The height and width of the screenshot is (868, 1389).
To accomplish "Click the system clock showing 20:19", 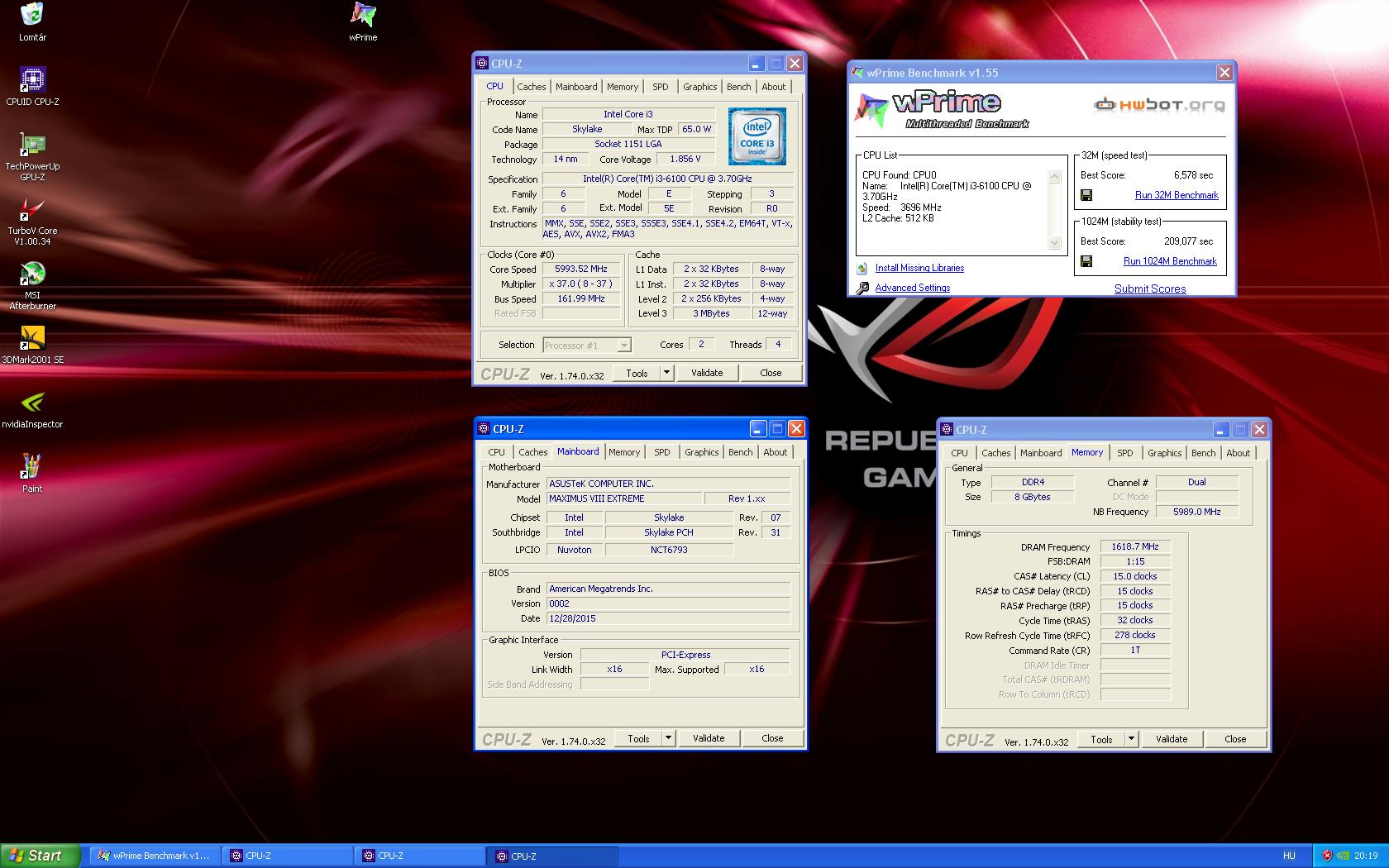I will click(1366, 856).
